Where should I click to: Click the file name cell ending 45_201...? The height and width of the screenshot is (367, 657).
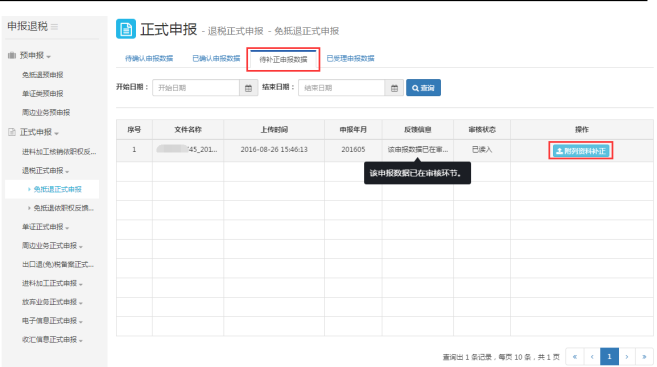point(187,150)
